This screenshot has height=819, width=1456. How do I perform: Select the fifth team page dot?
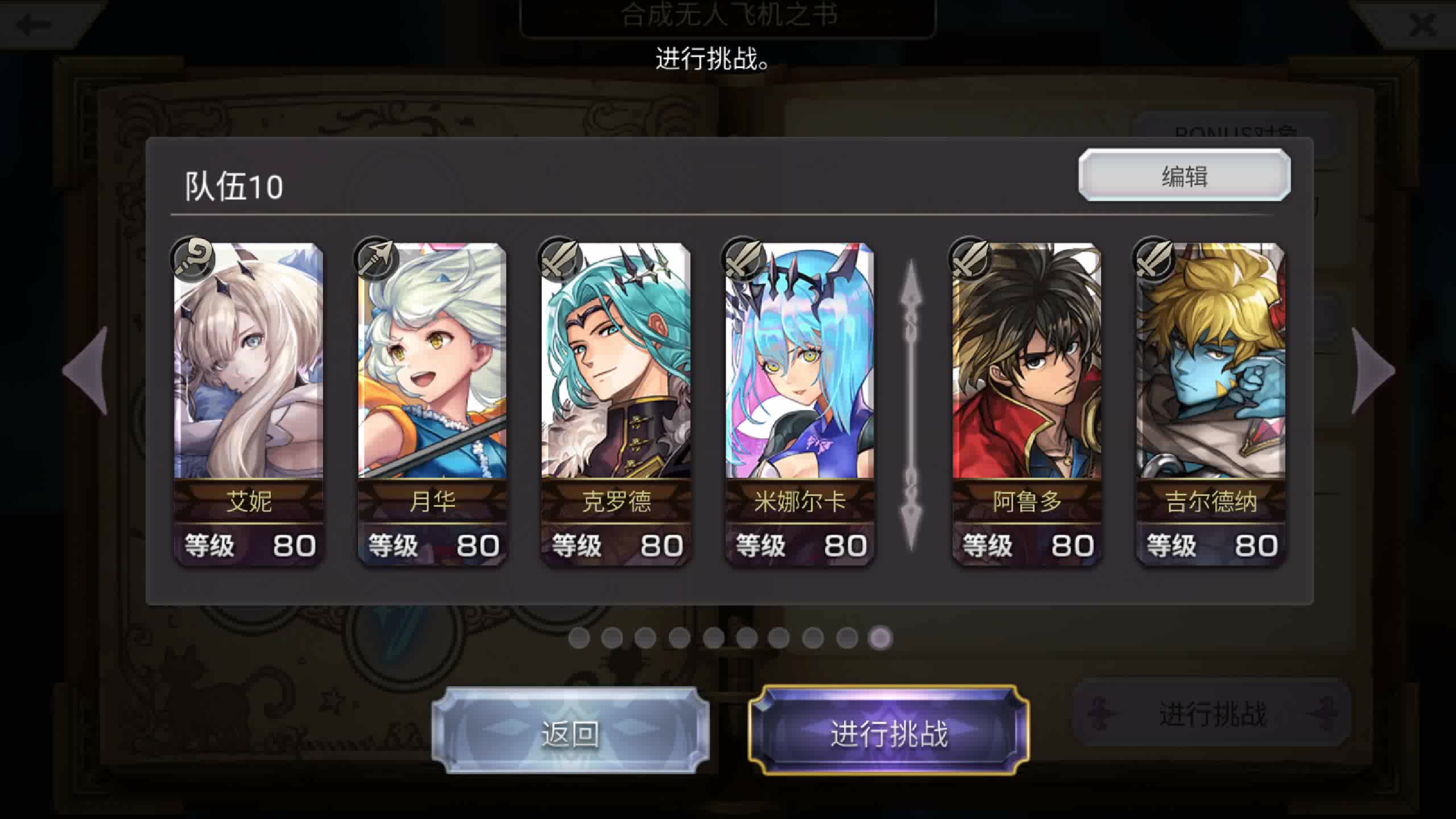(713, 638)
